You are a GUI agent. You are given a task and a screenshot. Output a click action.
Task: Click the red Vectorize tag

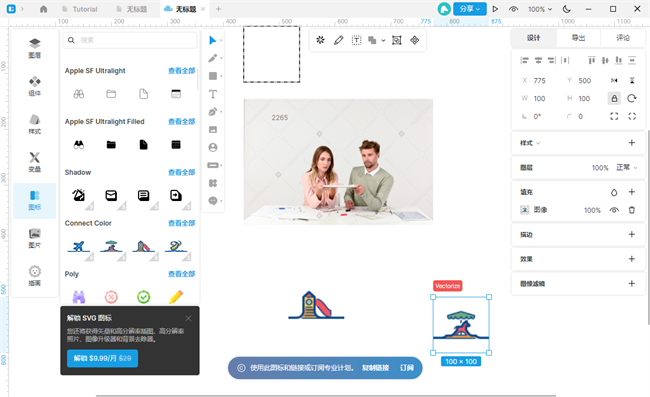pyautogui.click(x=447, y=286)
